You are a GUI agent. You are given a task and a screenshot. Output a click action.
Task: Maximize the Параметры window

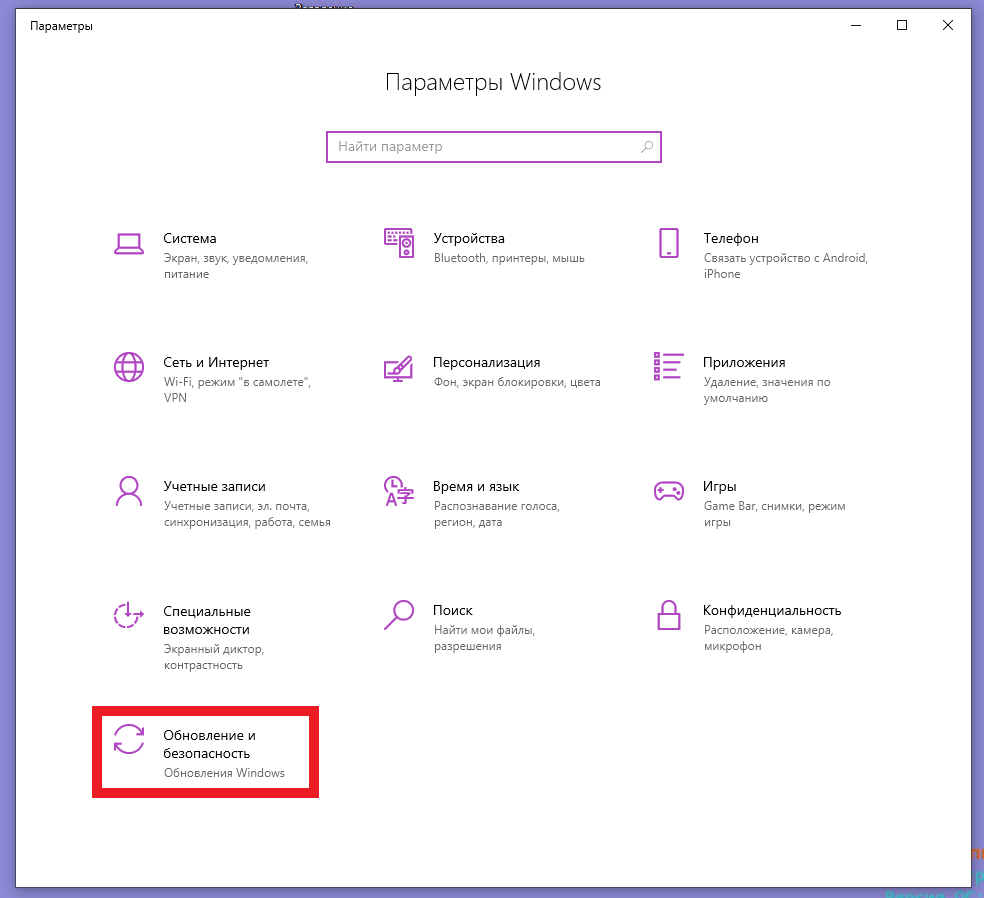coord(902,26)
